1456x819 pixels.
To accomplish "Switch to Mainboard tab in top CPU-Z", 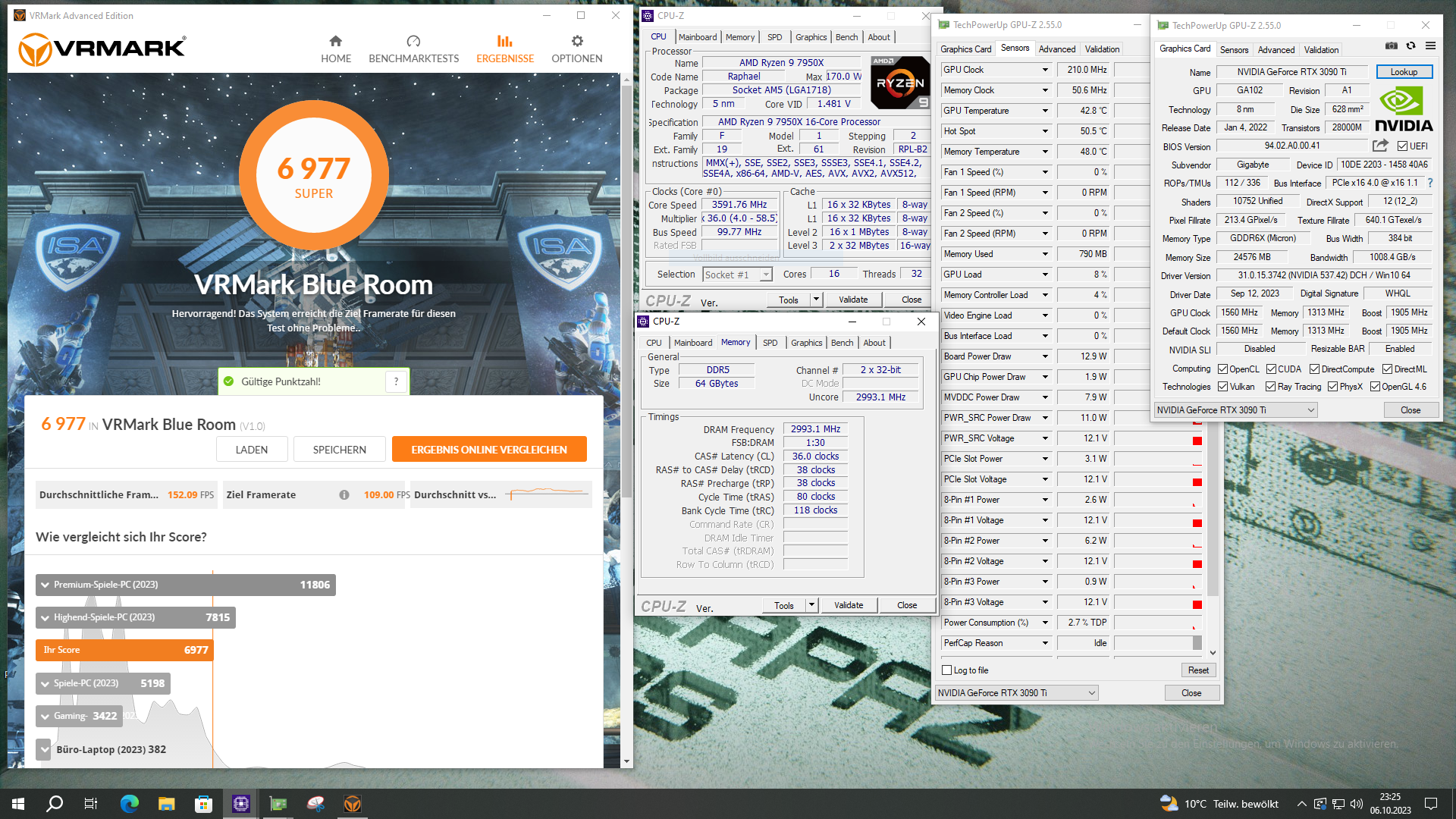I will [x=698, y=37].
